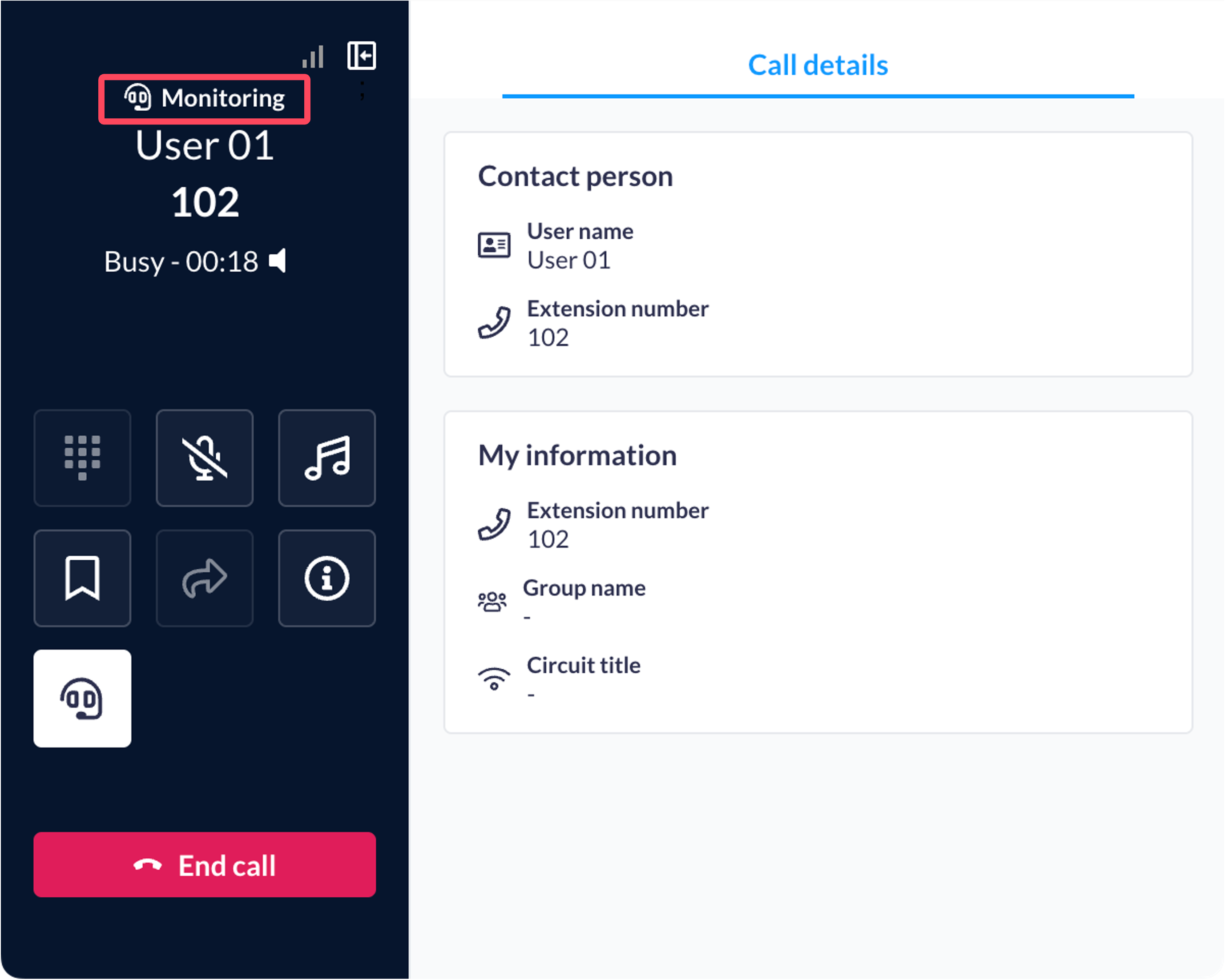Screen dimensions: 1225x980
Task: Open the call info button
Action: coord(326,578)
